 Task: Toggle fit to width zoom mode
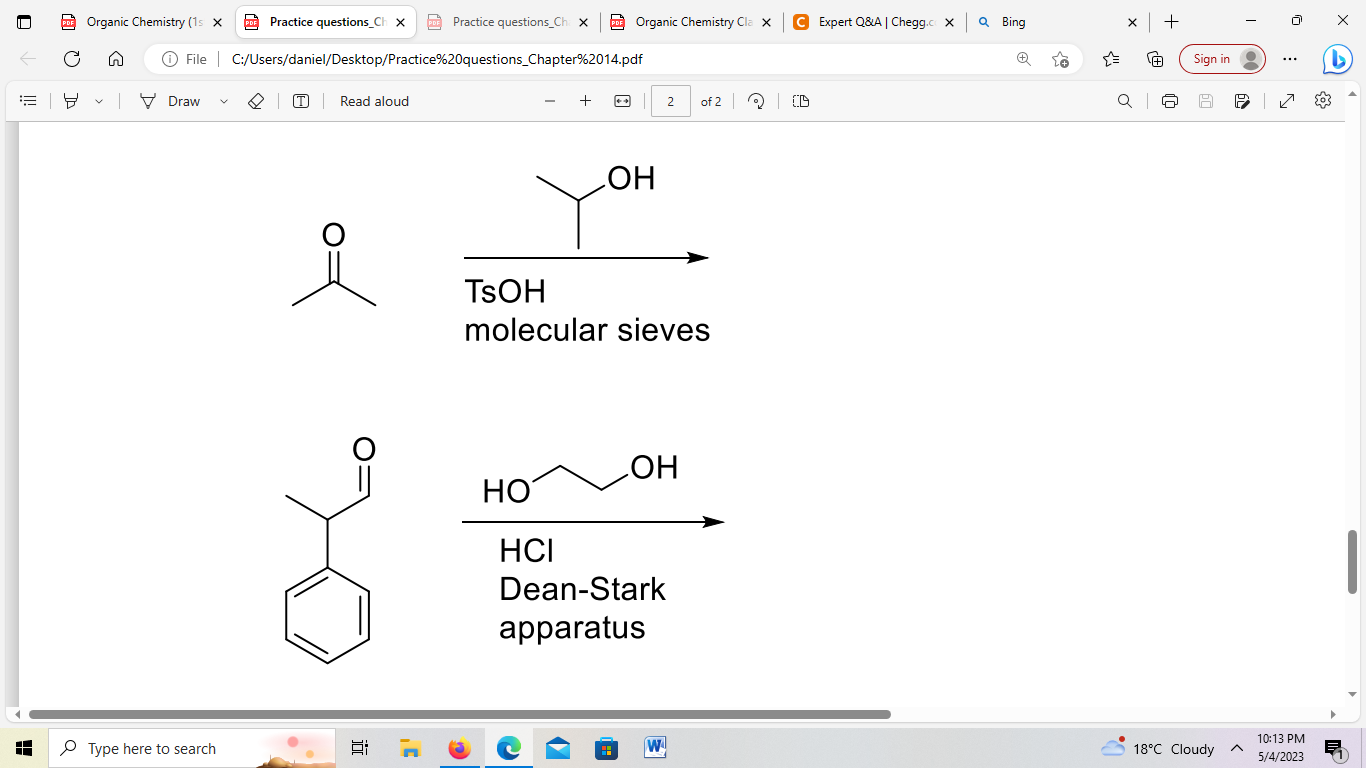coord(622,100)
